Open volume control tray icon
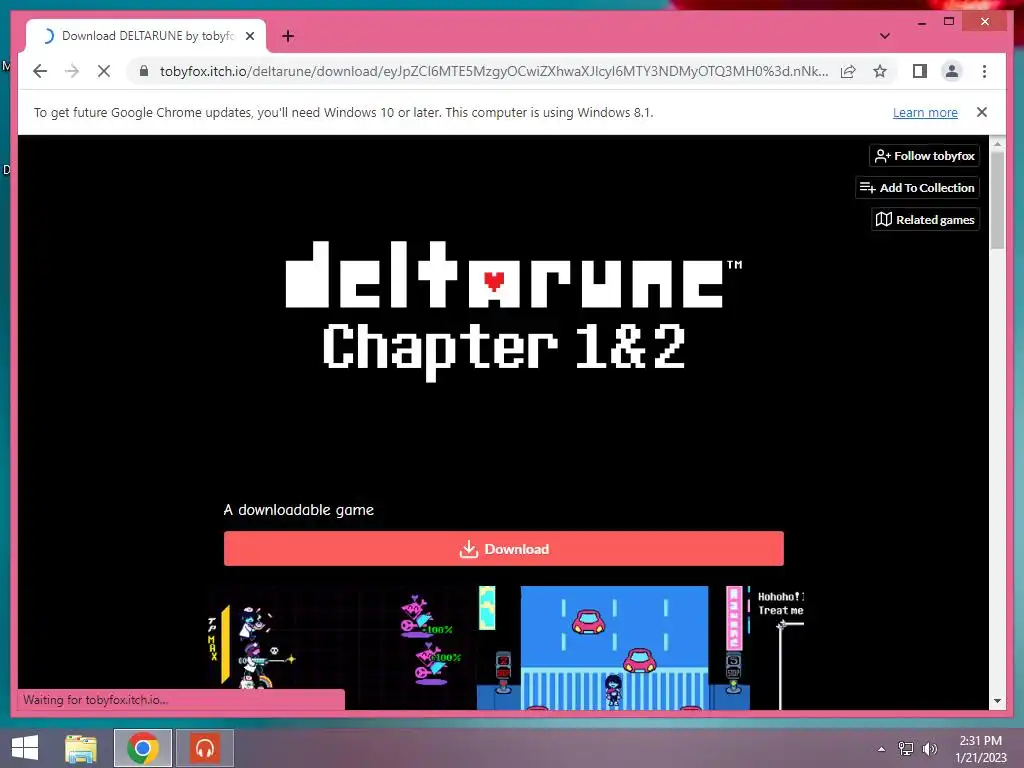 tap(930, 749)
